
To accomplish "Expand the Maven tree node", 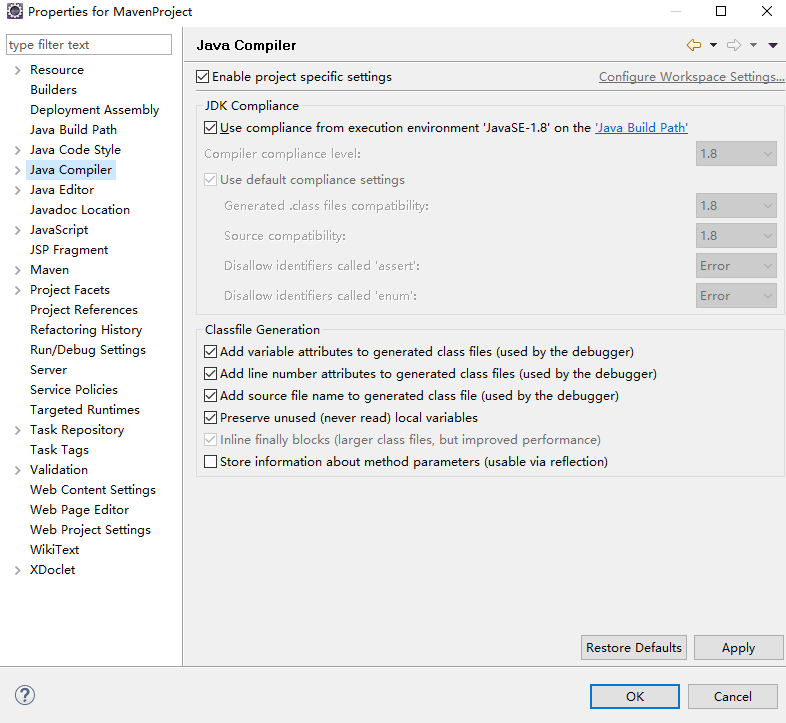I will (x=18, y=270).
